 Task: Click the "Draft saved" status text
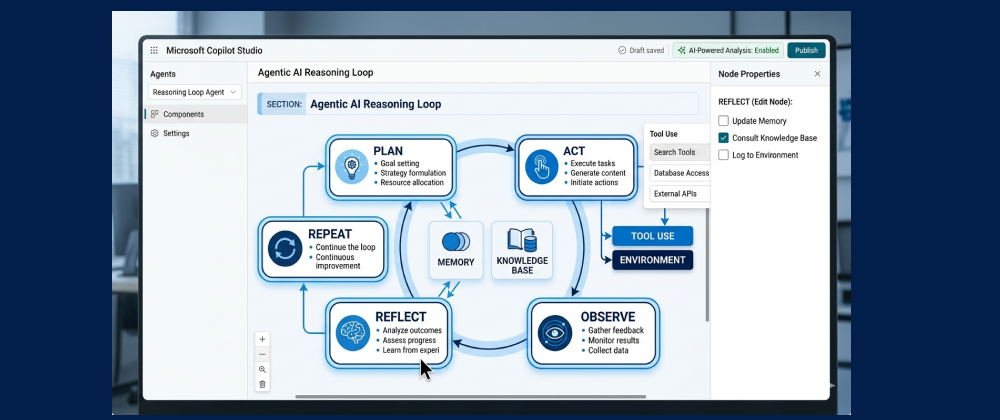coord(647,50)
